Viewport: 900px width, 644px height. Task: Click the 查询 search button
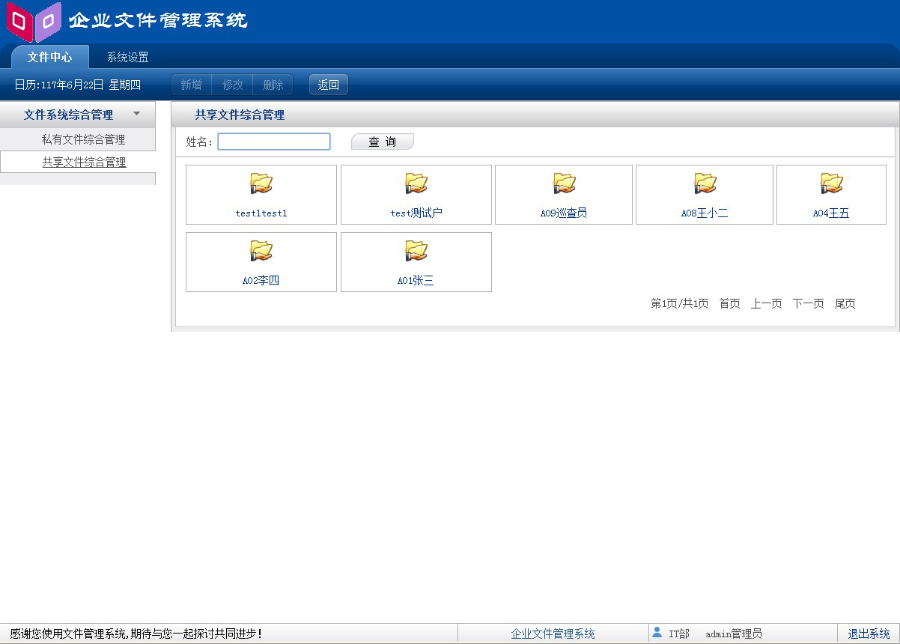[x=381, y=141]
